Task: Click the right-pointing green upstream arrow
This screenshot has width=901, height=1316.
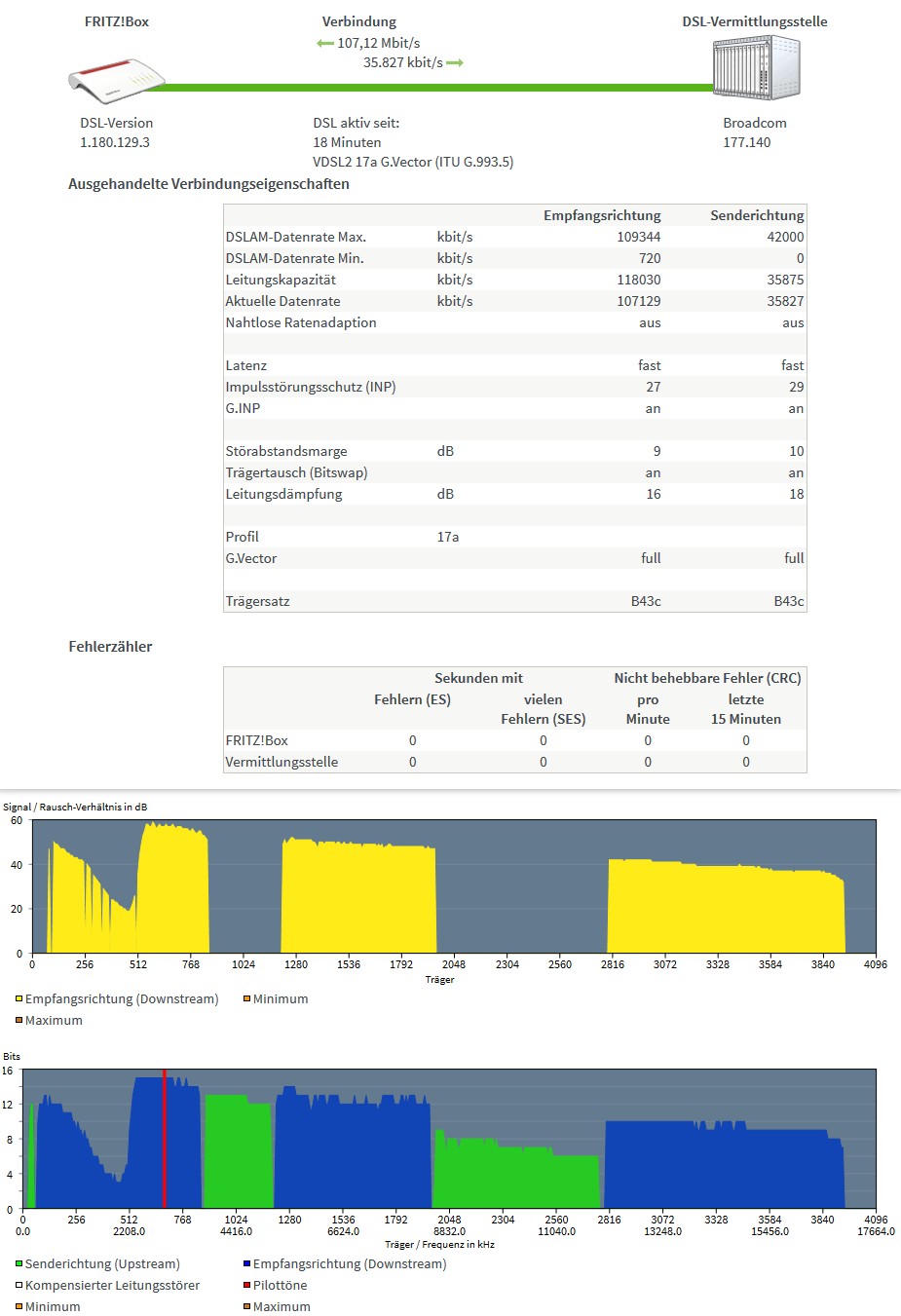Action: (455, 63)
